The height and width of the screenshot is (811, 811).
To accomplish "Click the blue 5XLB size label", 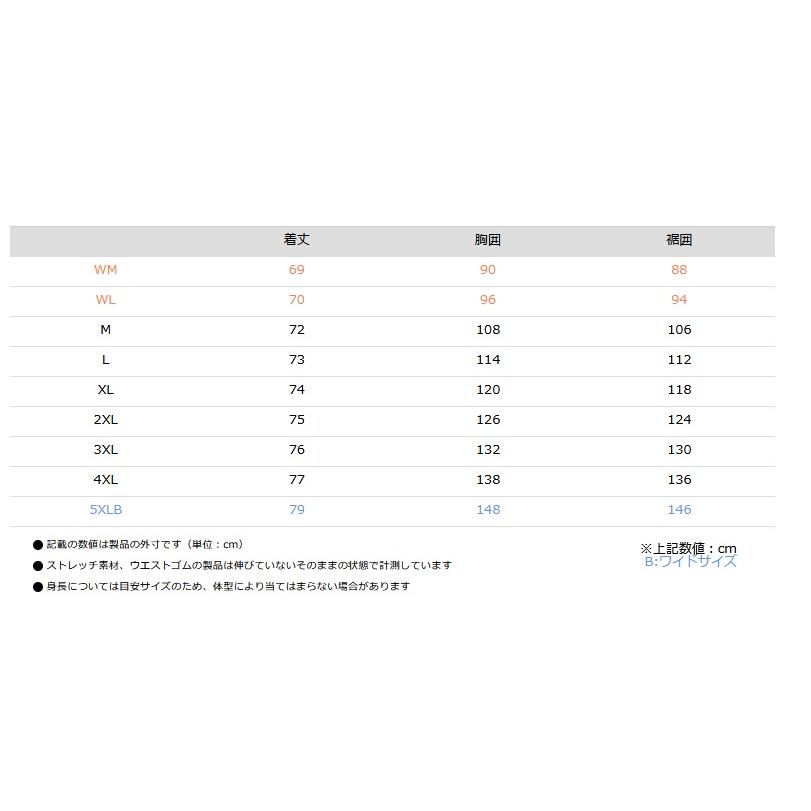I will point(106,509).
